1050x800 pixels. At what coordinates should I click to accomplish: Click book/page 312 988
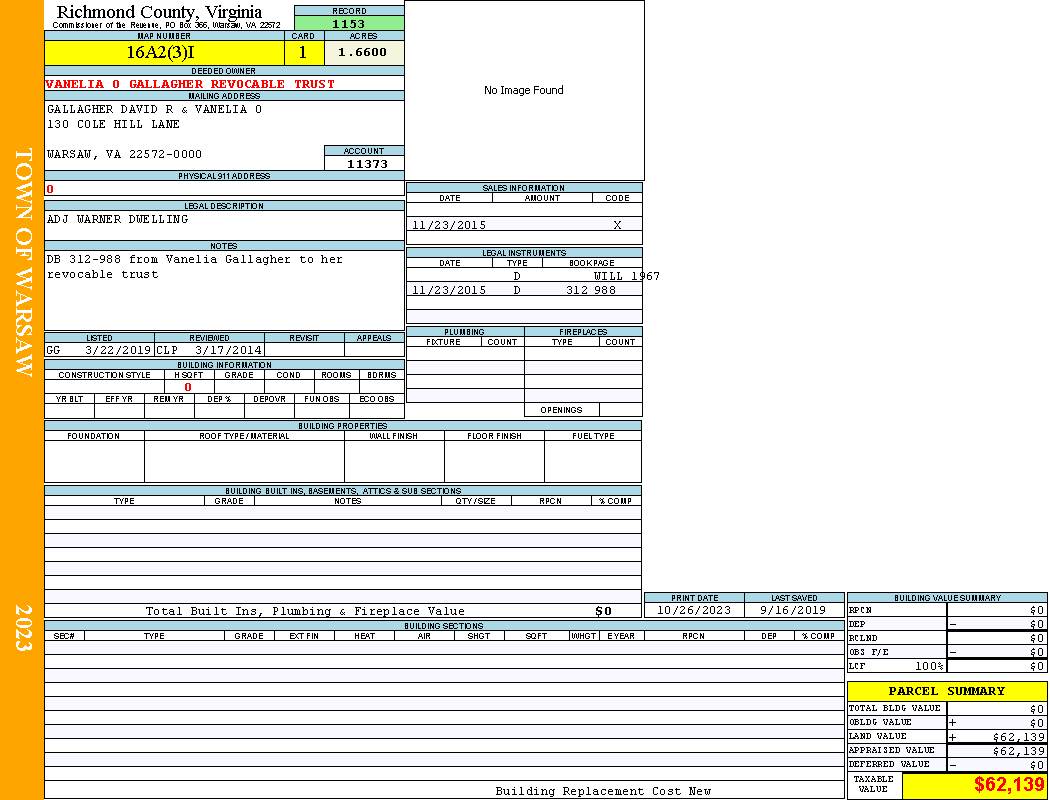[591, 291]
